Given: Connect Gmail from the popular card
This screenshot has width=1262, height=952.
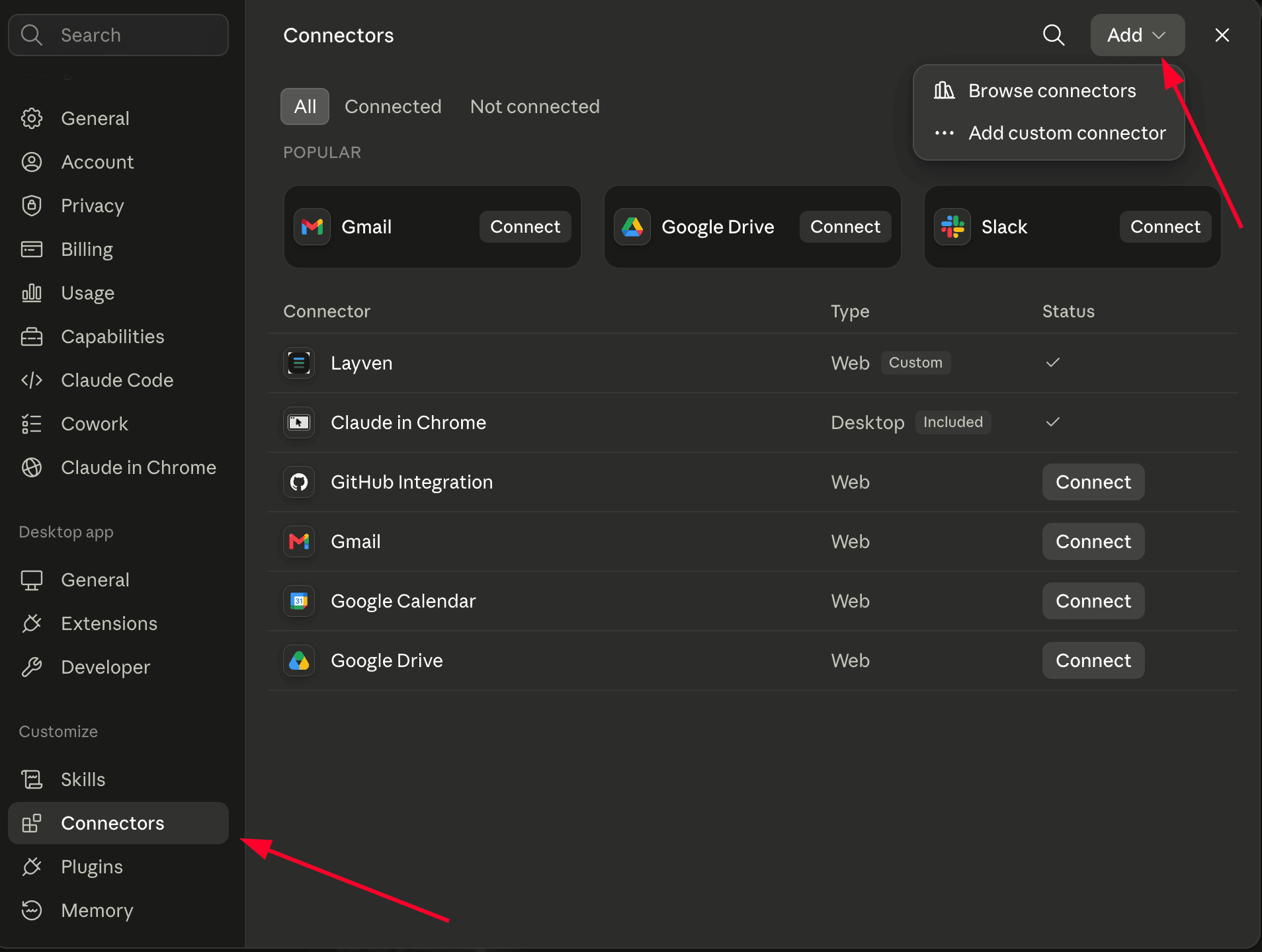Looking at the screenshot, I should pyautogui.click(x=525, y=227).
